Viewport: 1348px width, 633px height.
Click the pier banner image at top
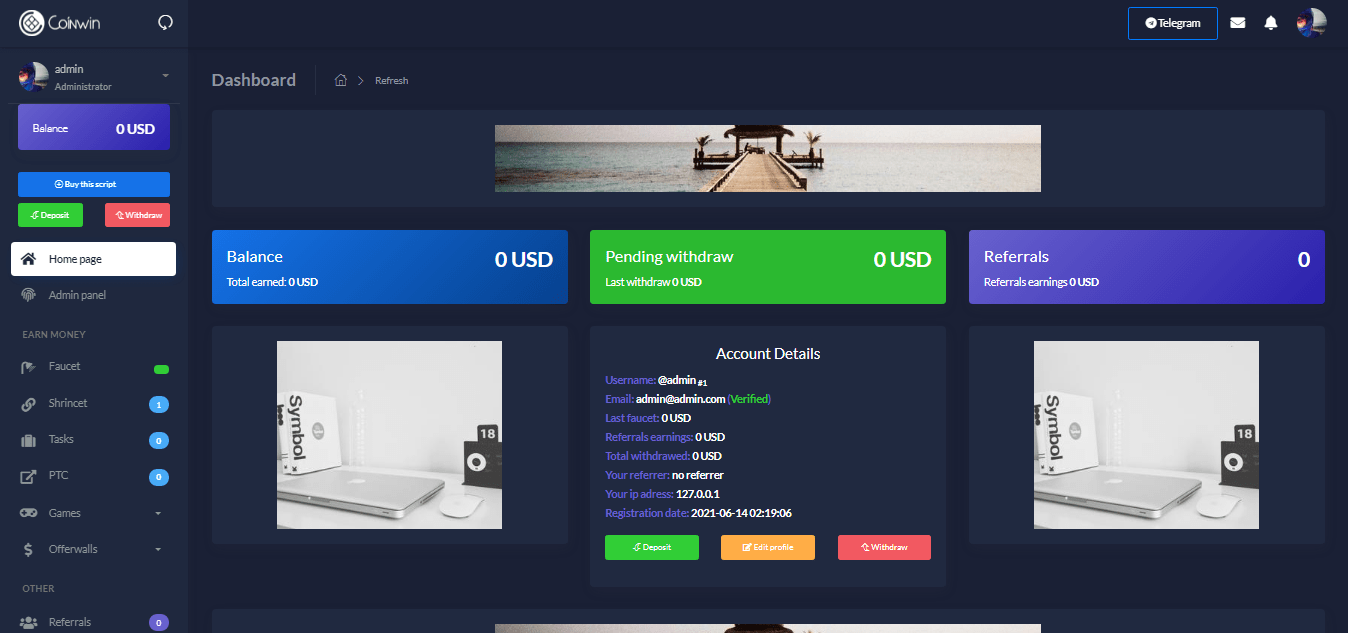[x=767, y=158]
